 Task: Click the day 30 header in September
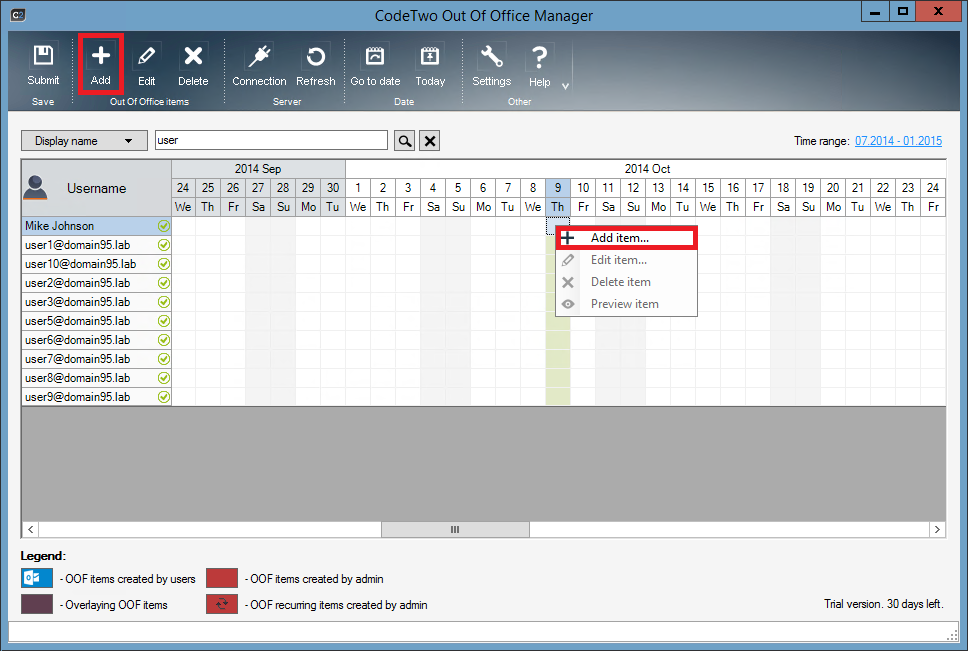click(x=333, y=188)
